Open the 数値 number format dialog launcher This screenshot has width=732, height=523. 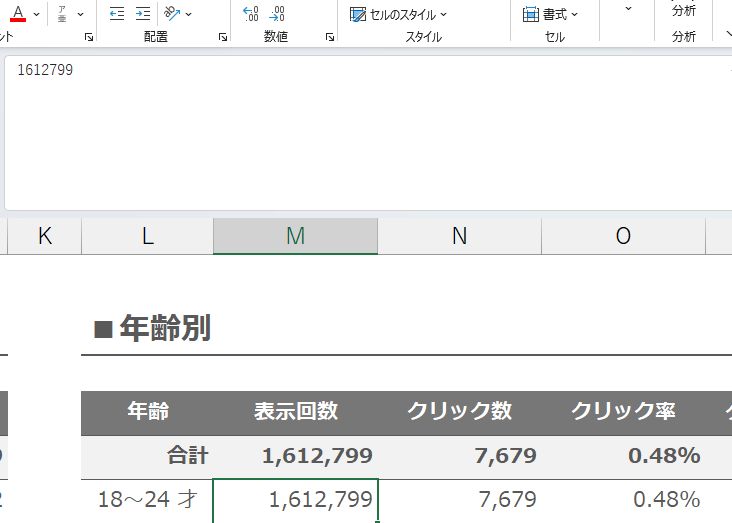point(329,37)
